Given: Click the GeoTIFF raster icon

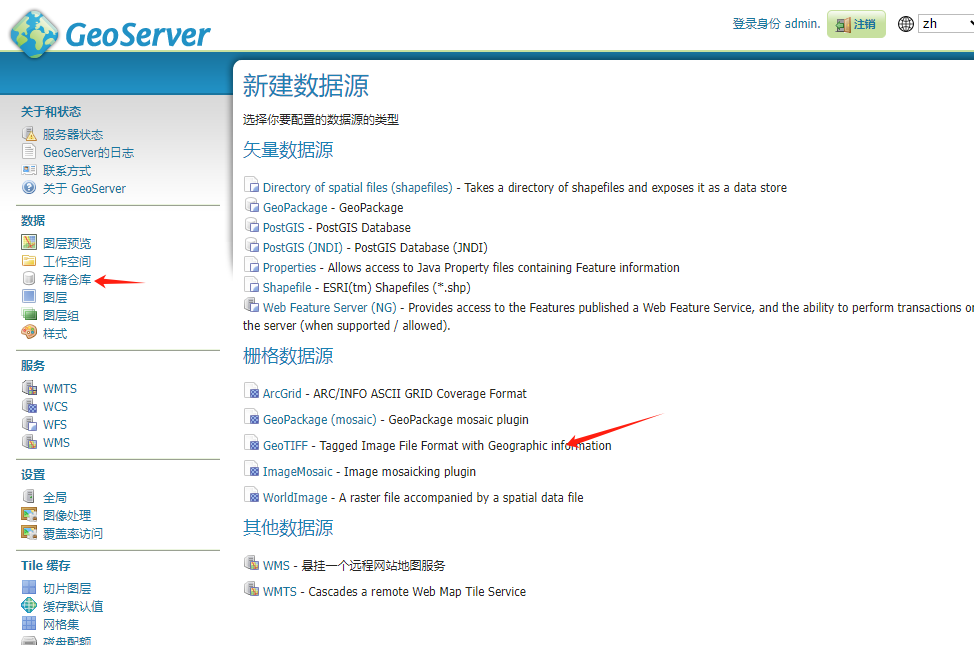Looking at the screenshot, I should [x=252, y=444].
